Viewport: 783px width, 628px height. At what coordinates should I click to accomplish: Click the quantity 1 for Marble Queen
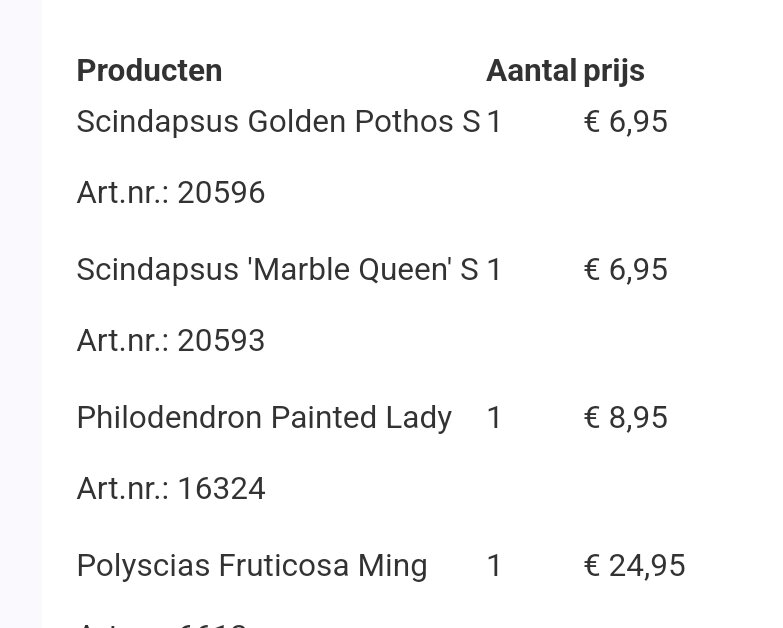[x=494, y=270]
